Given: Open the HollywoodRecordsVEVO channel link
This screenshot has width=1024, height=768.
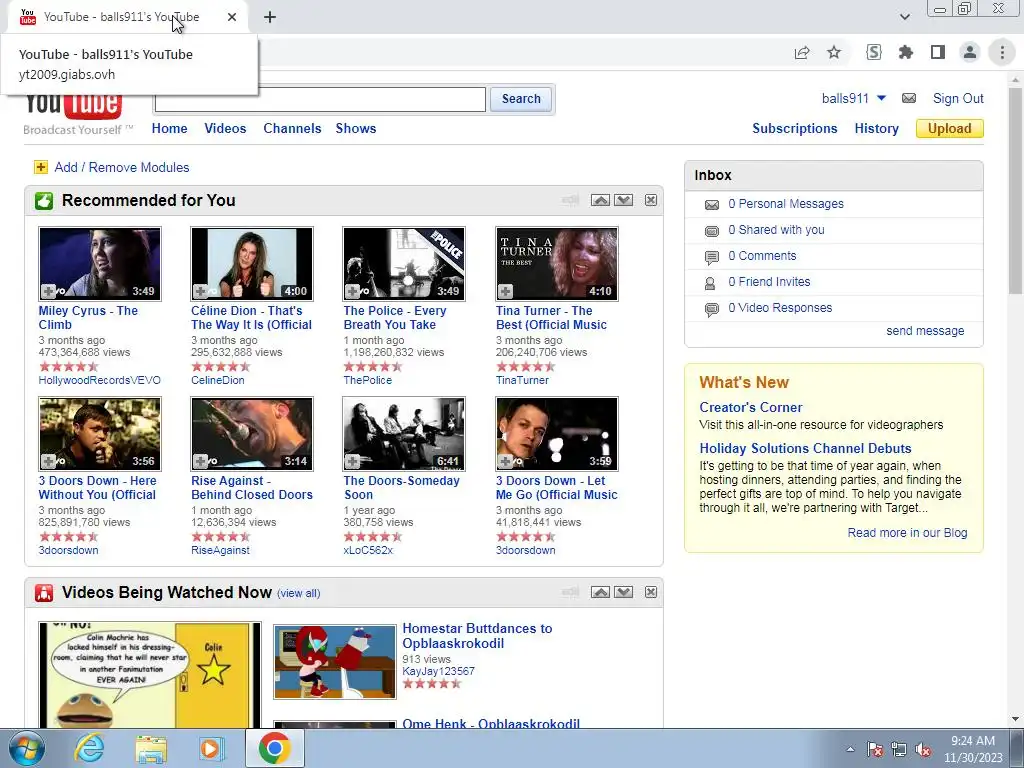Looking at the screenshot, I should click(x=99, y=380).
